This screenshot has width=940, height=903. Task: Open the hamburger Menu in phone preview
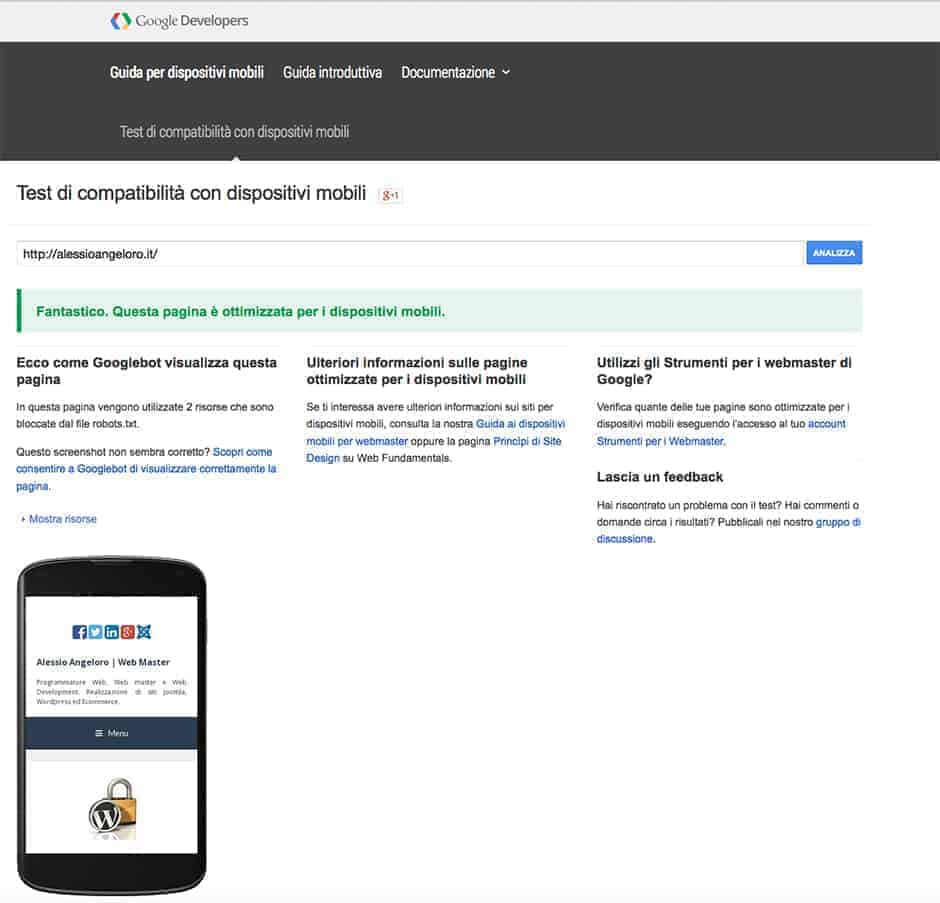pos(111,733)
